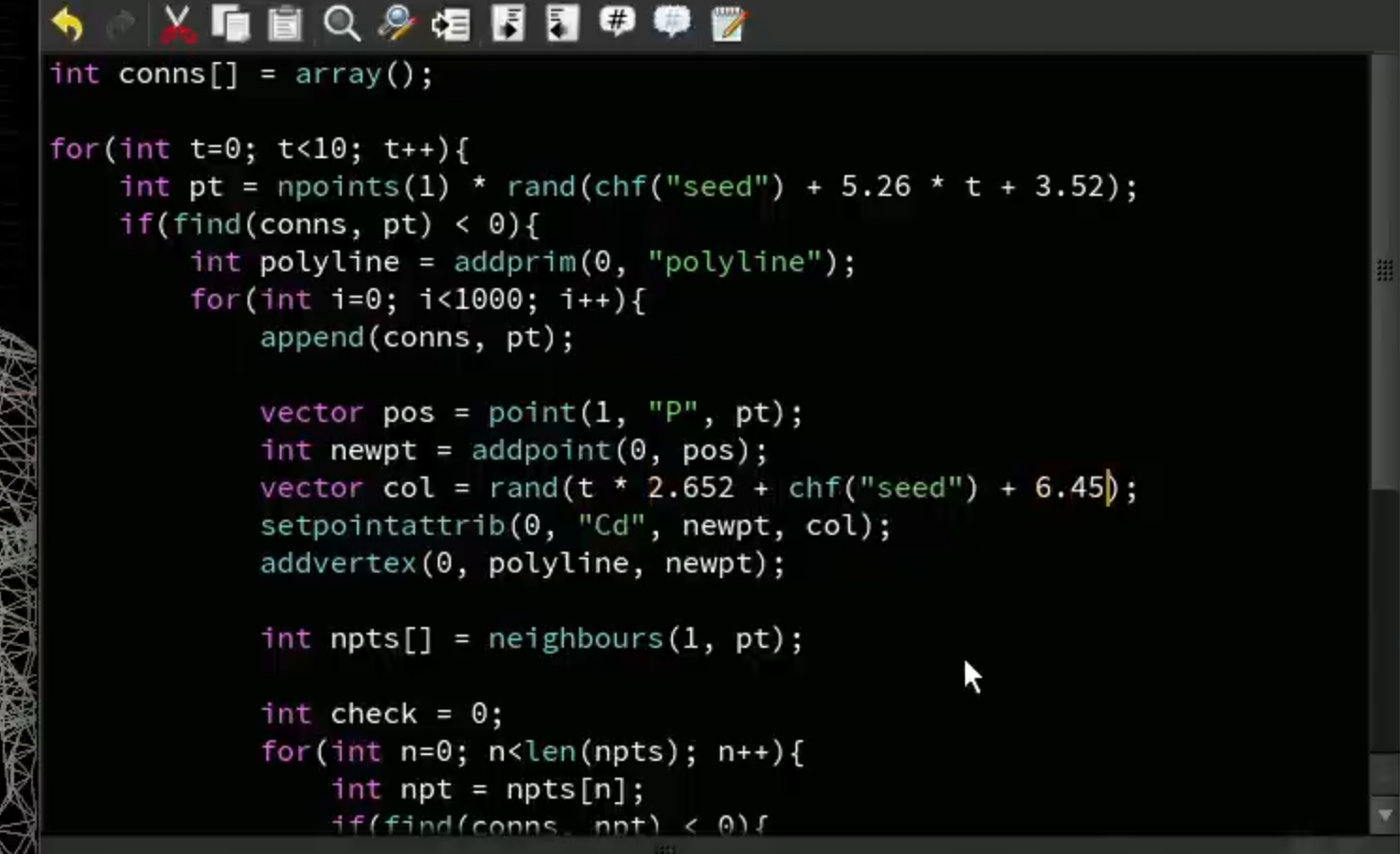Open Find and Replace magnifier-with-pencil icon
Image resolution: width=1400 pixels, height=854 pixels.
coord(395,24)
